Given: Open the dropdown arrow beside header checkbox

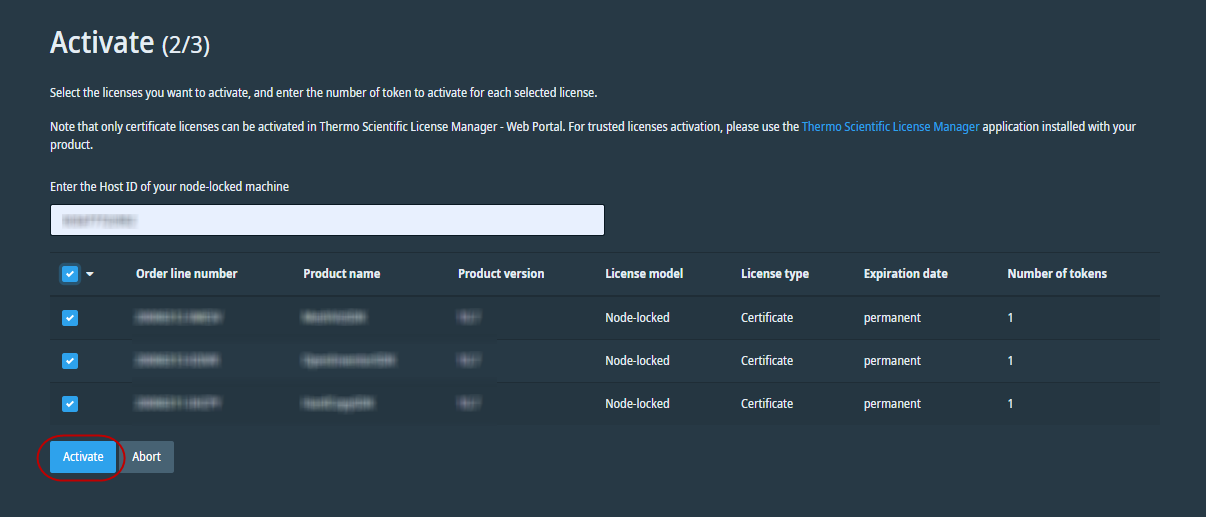Looking at the screenshot, I should pyautogui.click(x=89, y=274).
